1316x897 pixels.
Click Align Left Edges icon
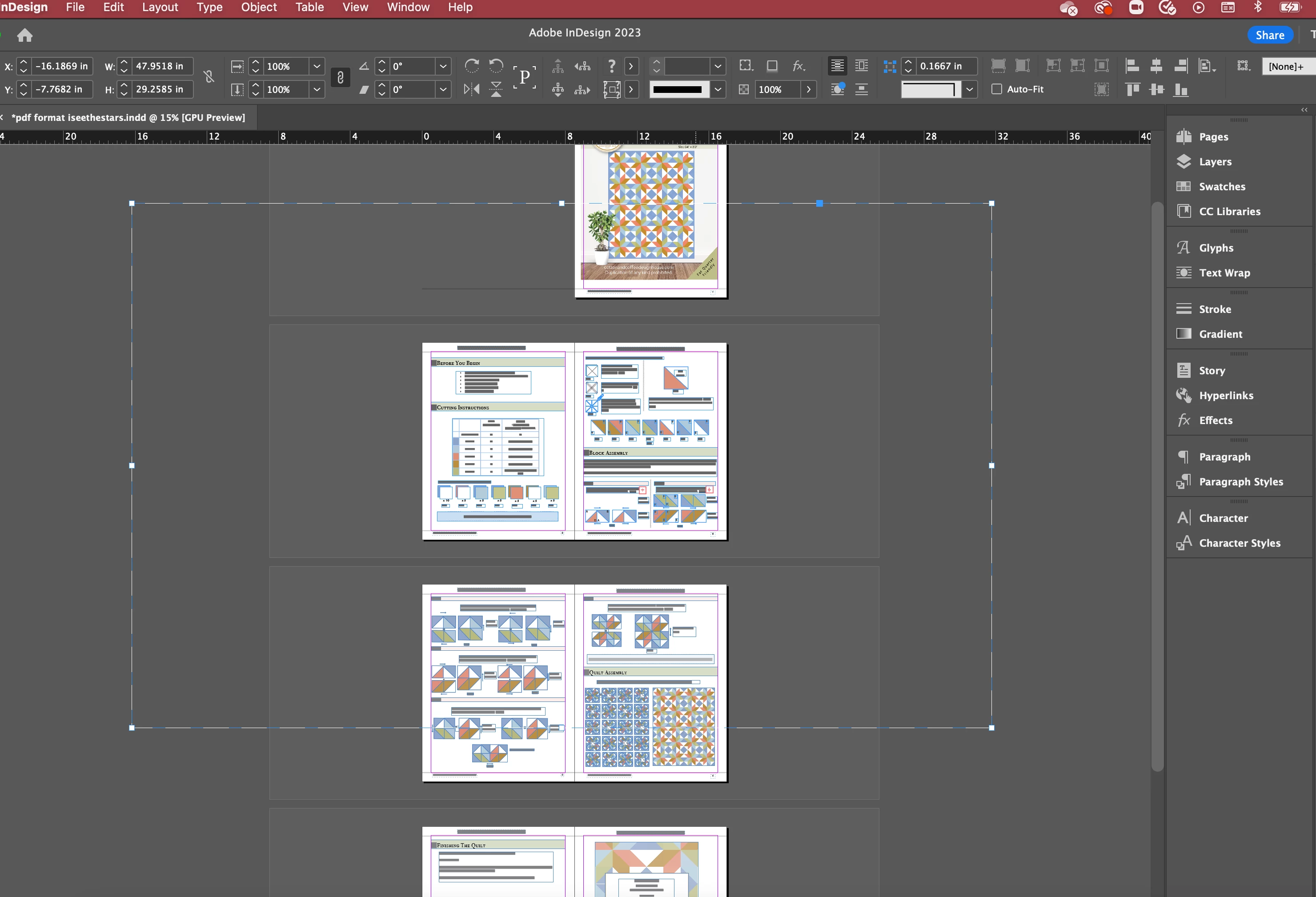1132,66
